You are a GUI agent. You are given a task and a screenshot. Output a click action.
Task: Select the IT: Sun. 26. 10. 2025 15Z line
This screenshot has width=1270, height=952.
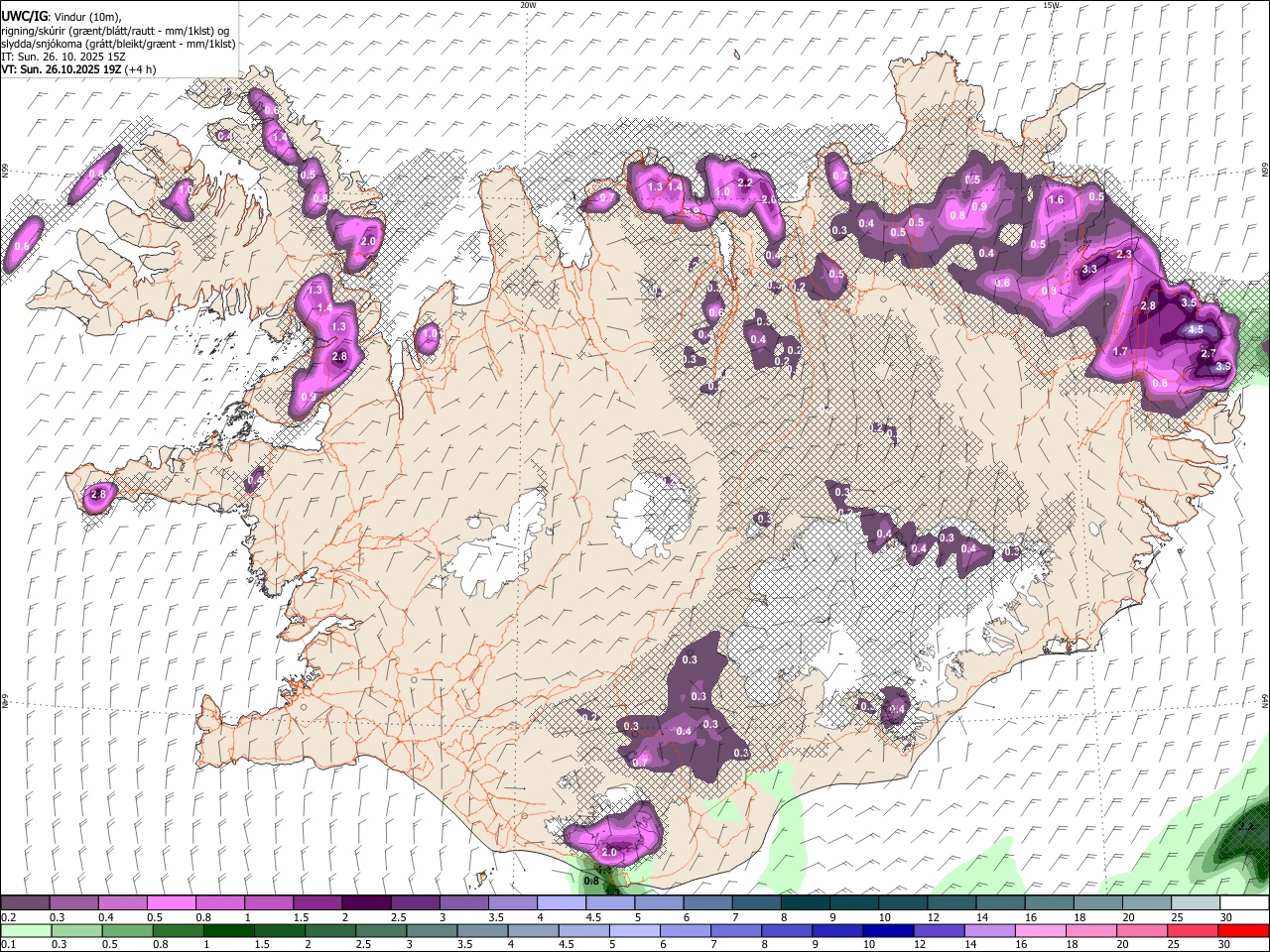click(x=63, y=57)
